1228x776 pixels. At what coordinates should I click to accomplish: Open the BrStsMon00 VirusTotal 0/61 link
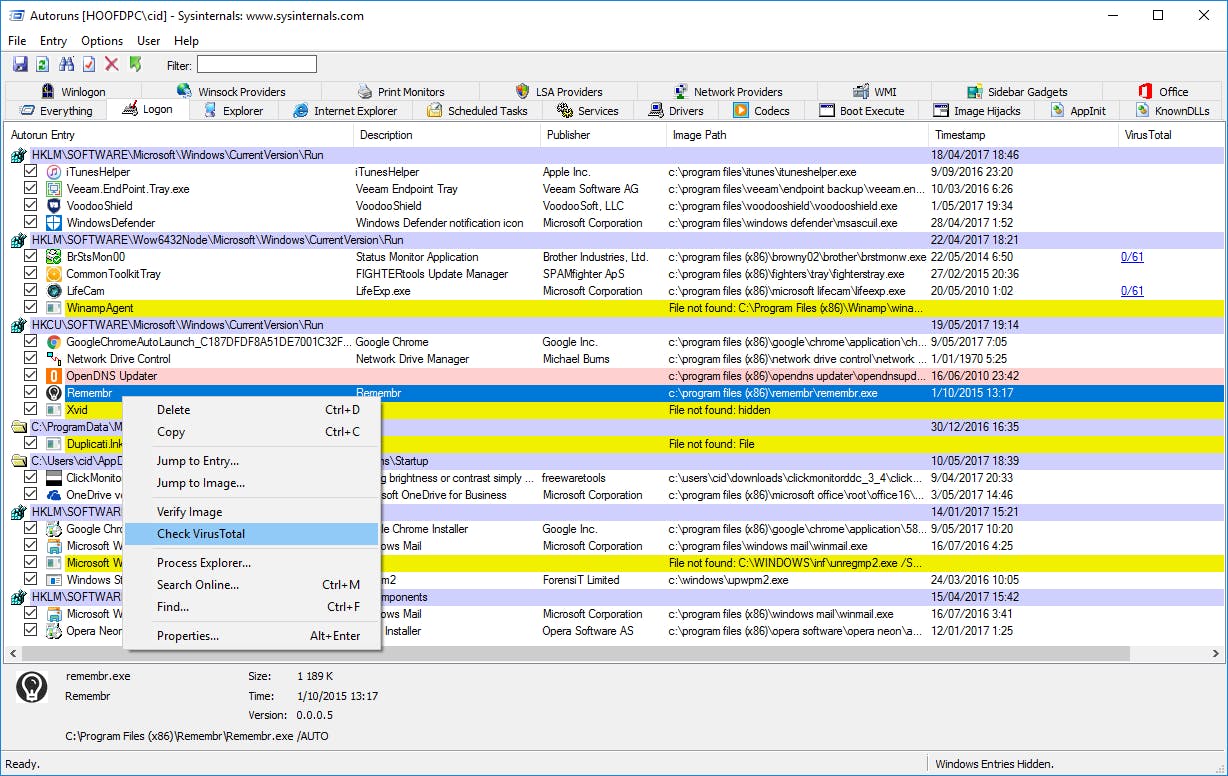tap(1132, 257)
